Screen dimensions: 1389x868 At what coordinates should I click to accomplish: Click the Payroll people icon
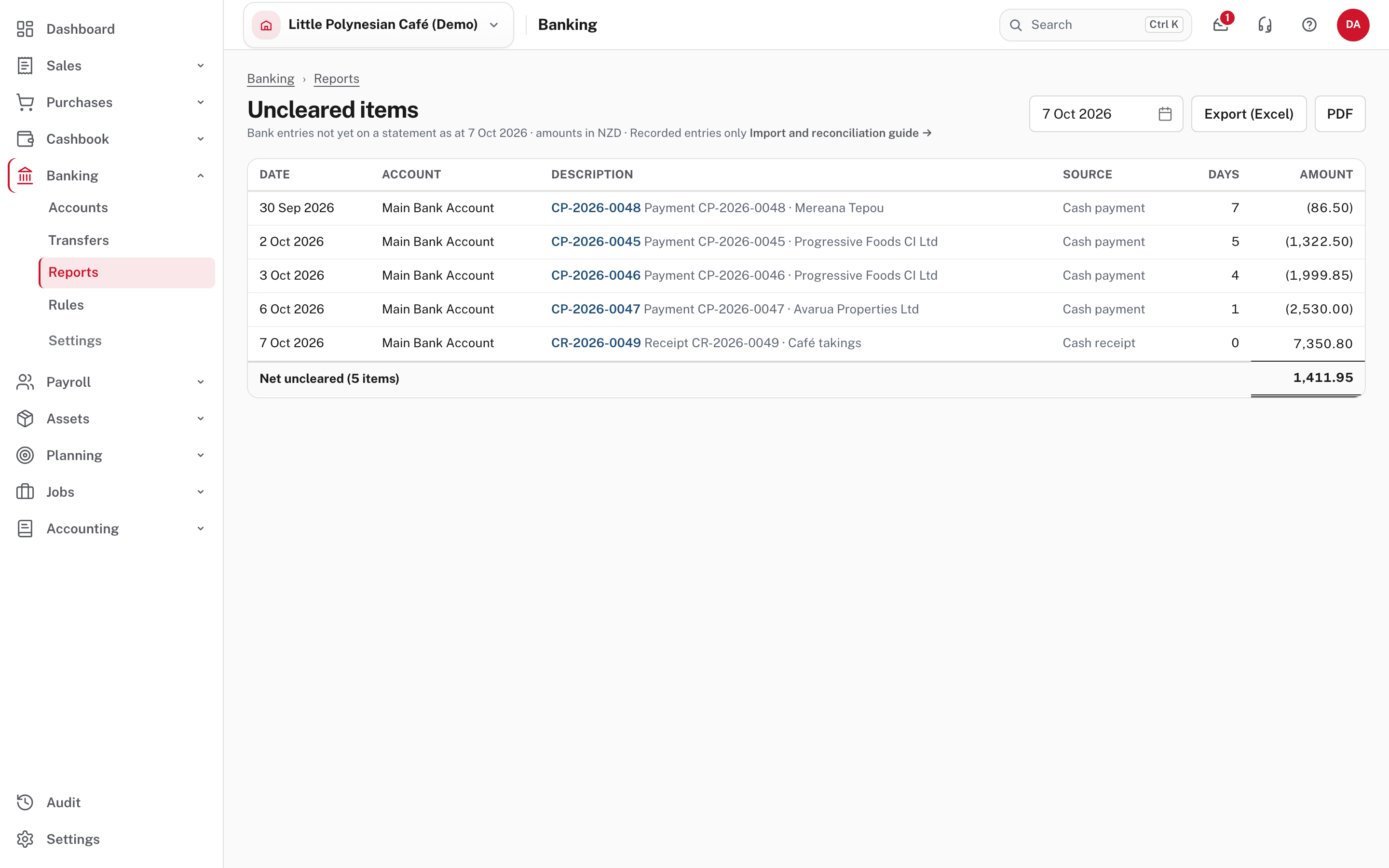click(x=25, y=382)
